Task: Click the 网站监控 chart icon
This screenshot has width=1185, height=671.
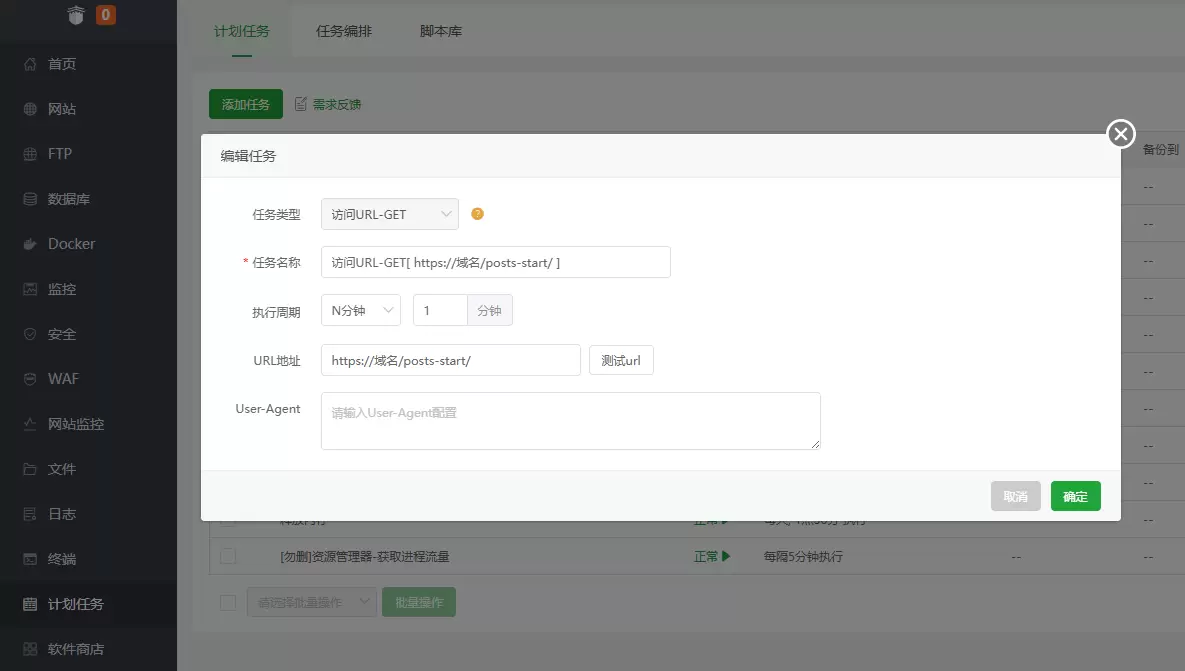Action: (30, 424)
